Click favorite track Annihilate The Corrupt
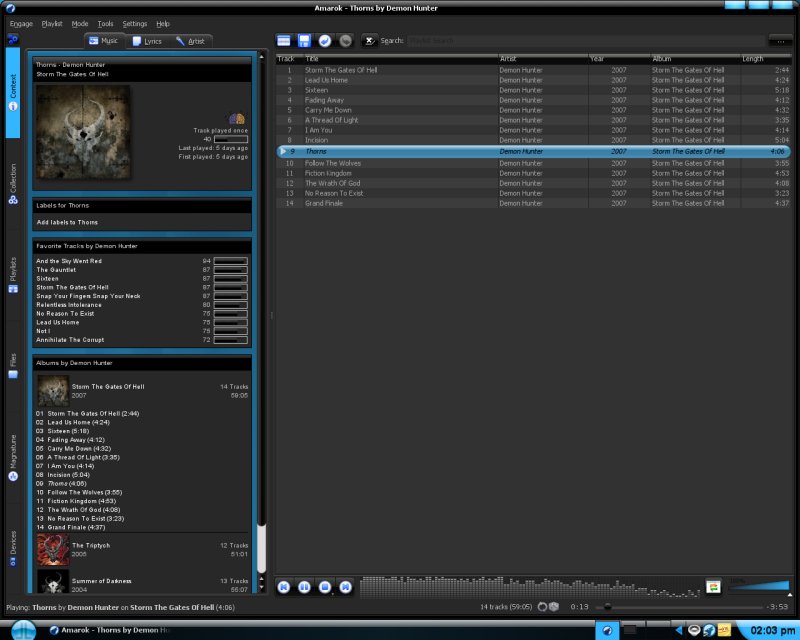 pyautogui.click(x=70, y=340)
